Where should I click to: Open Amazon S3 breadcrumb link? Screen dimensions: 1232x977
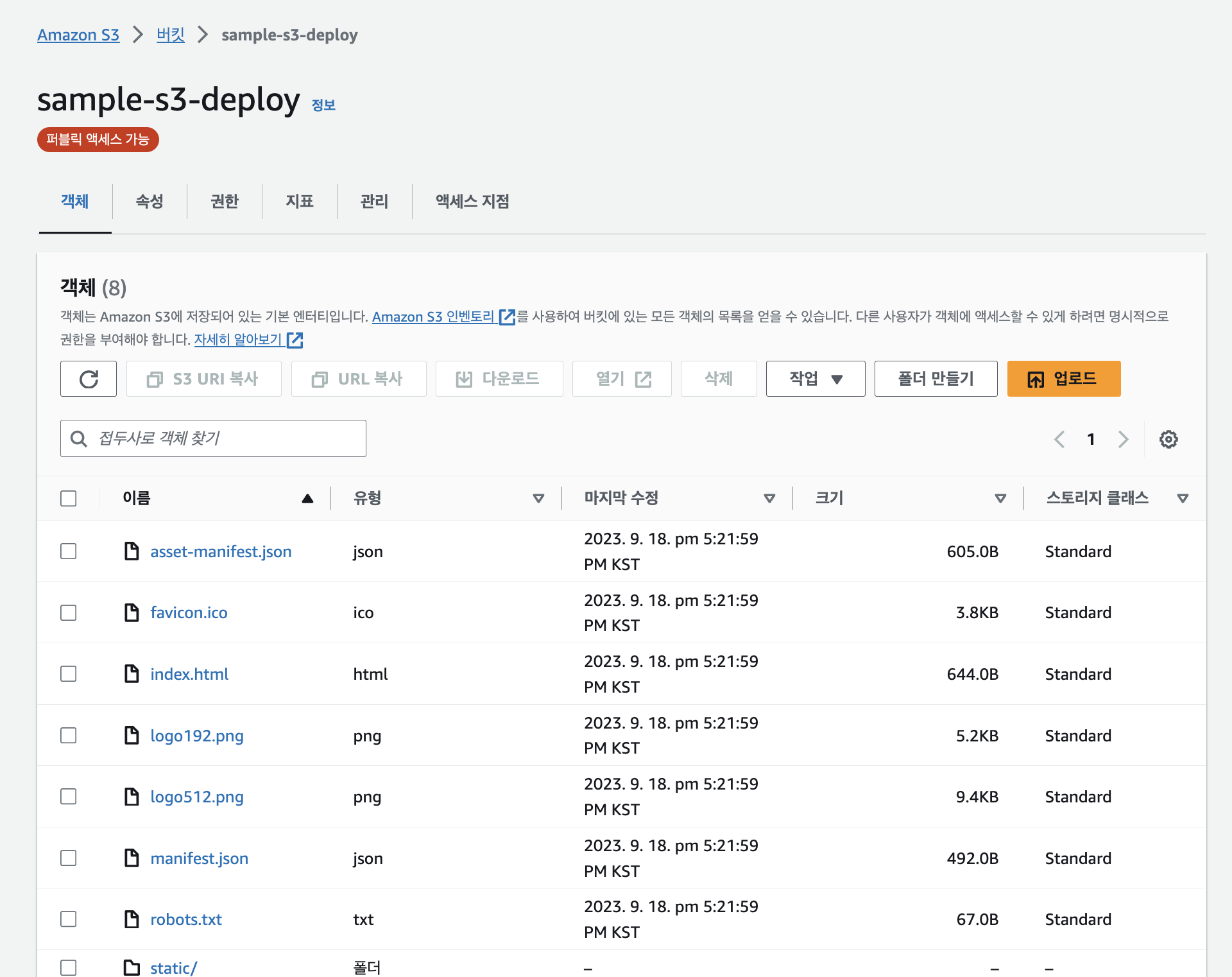point(78,35)
